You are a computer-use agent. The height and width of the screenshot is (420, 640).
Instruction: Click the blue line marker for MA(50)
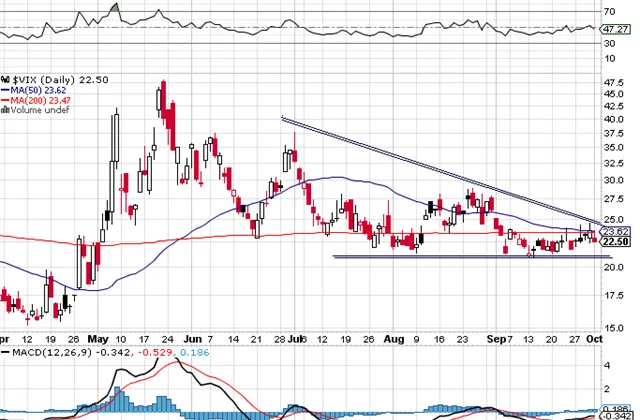[5, 91]
